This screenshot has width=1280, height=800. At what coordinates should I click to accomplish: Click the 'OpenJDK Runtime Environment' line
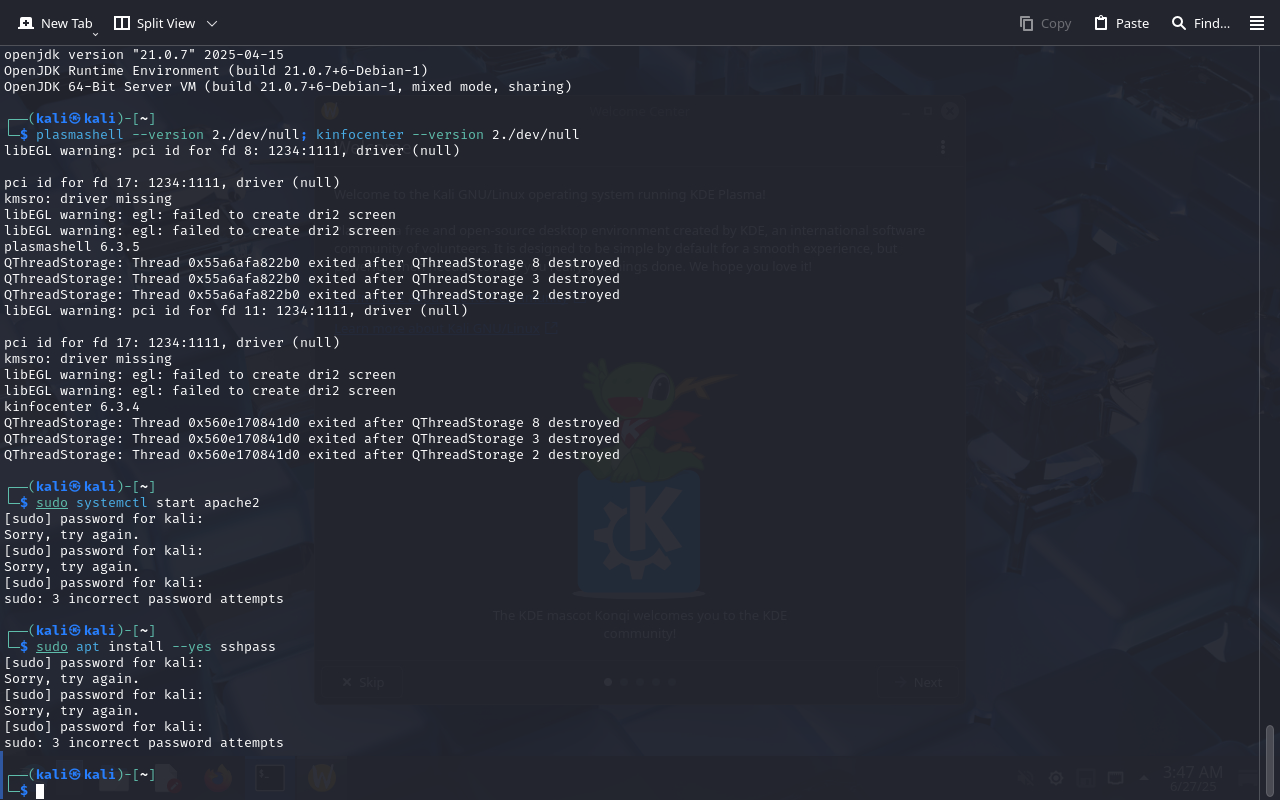(x=216, y=71)
